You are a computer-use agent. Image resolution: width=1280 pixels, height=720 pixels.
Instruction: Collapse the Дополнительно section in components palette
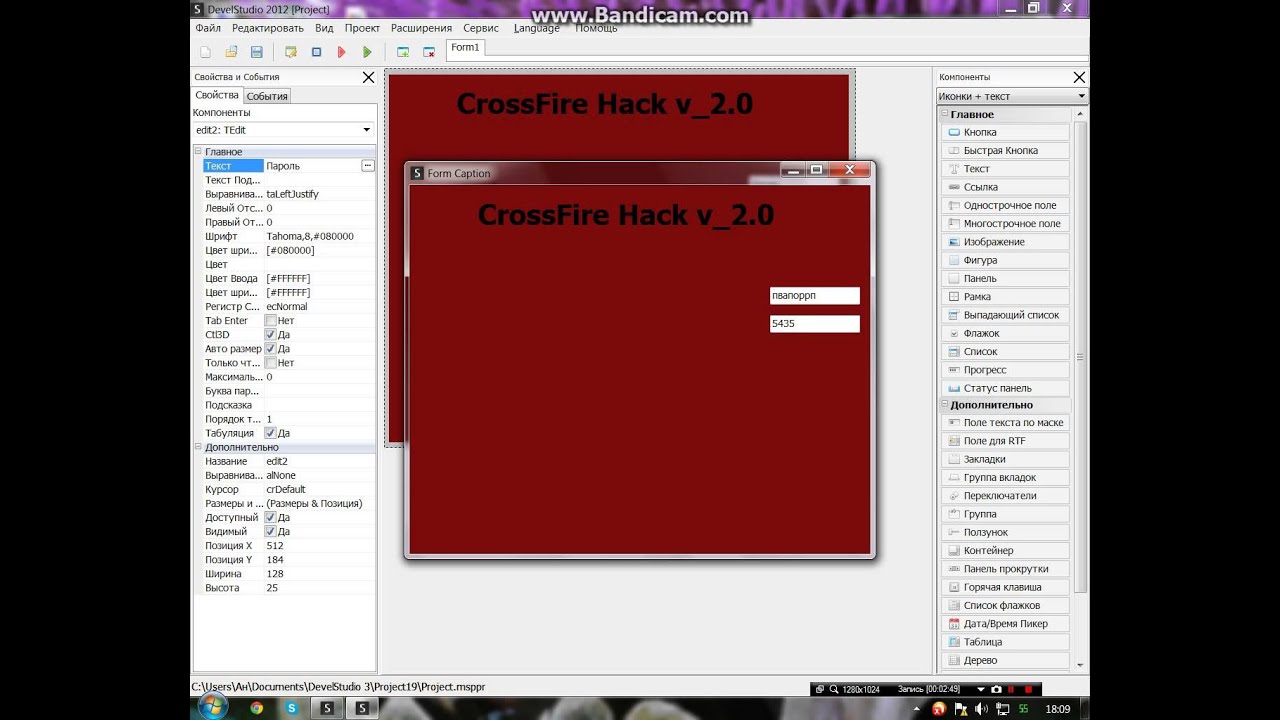point(945,405)
